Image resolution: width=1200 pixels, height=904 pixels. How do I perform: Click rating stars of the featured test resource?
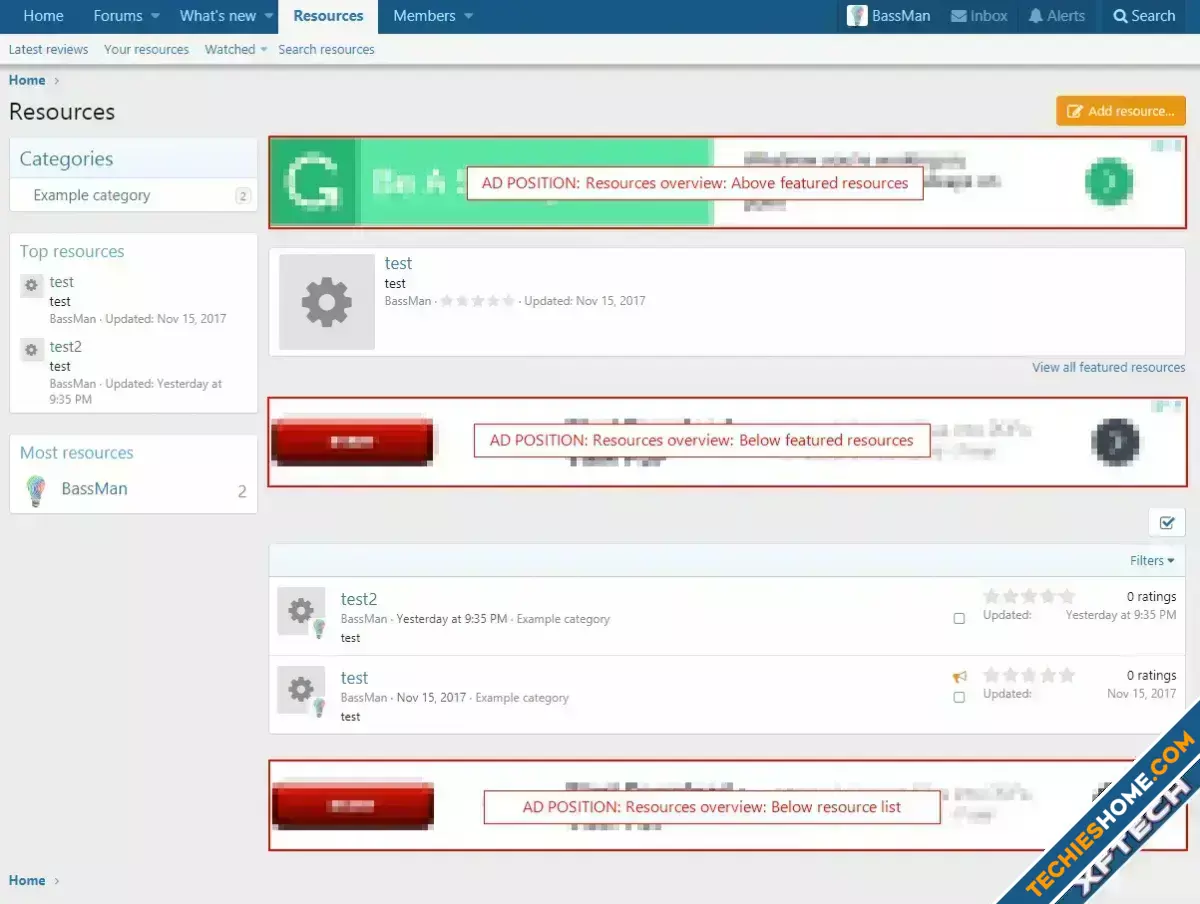coord(478,300)
